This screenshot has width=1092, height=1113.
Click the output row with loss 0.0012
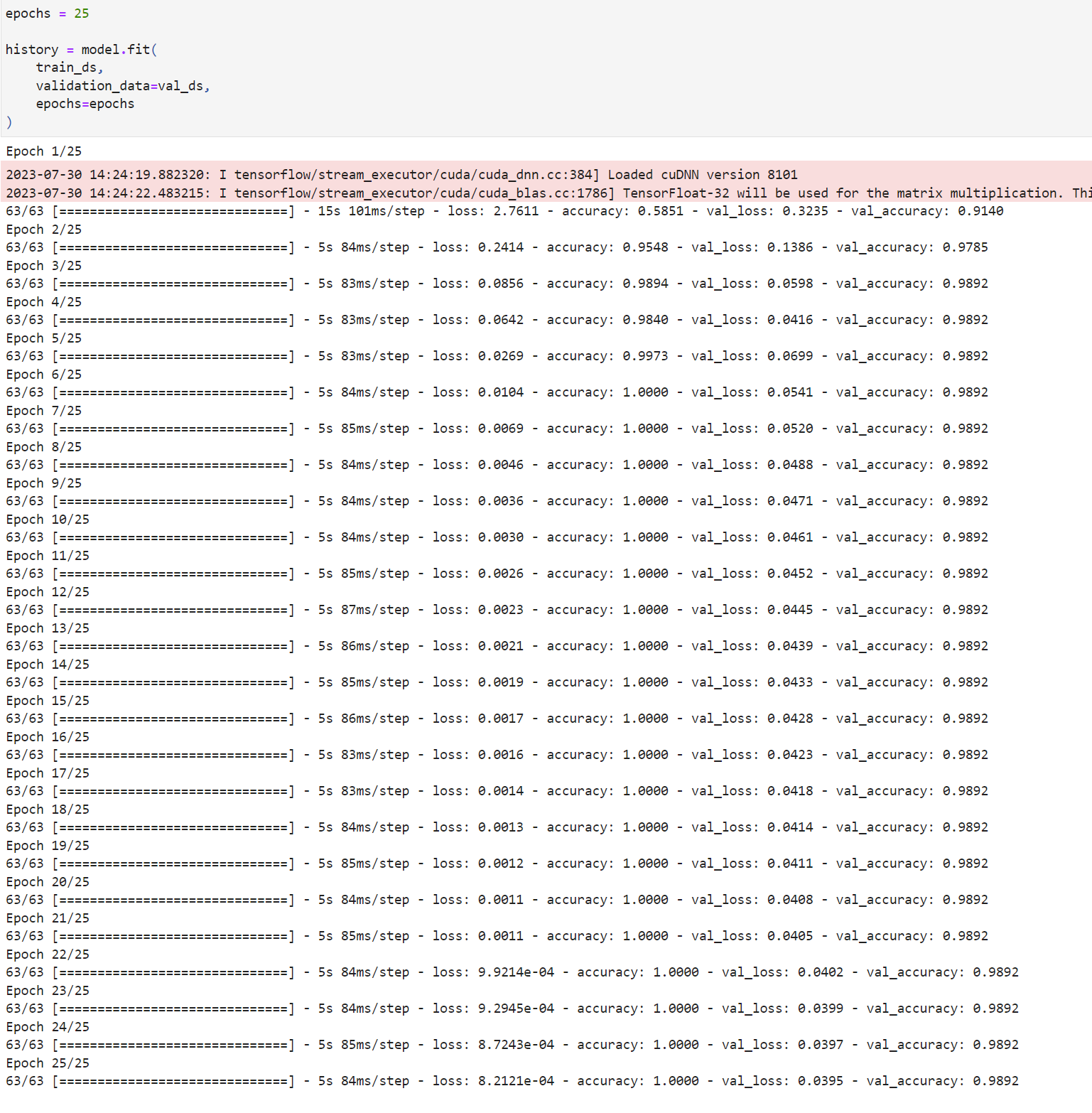point(497,864)
